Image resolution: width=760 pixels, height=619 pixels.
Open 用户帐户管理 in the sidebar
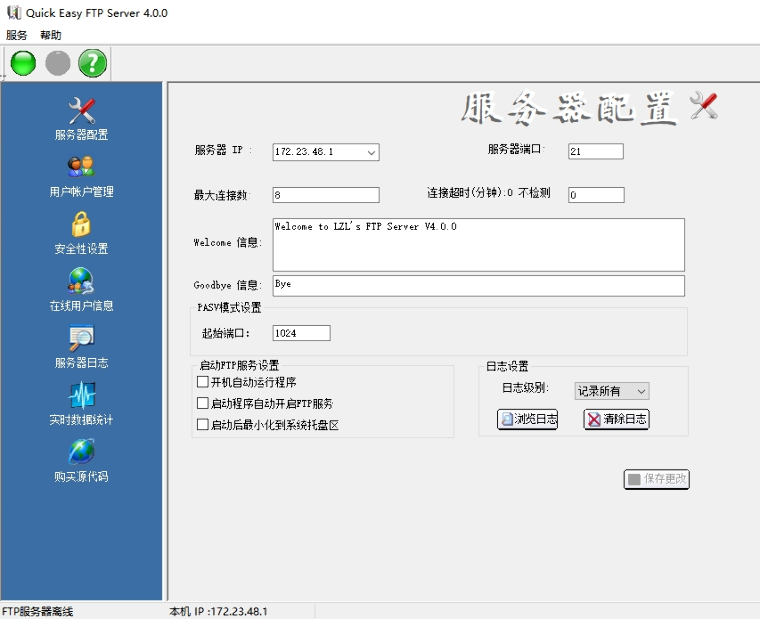pyautogui.click(x=81, y=176)
